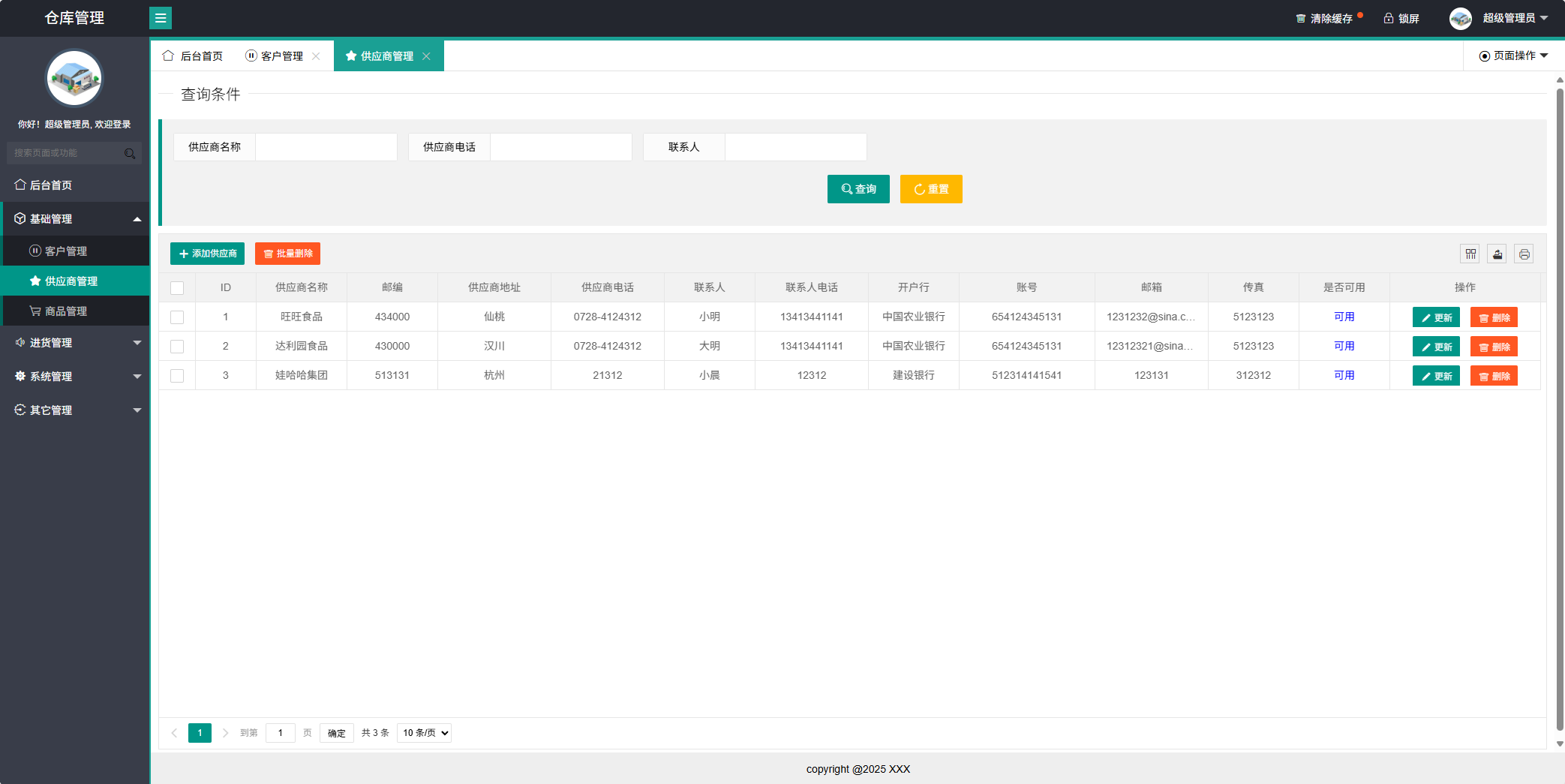Screen dimensions: 1565x784
Task: Click the go-to page number input
Action: (281, 733)
